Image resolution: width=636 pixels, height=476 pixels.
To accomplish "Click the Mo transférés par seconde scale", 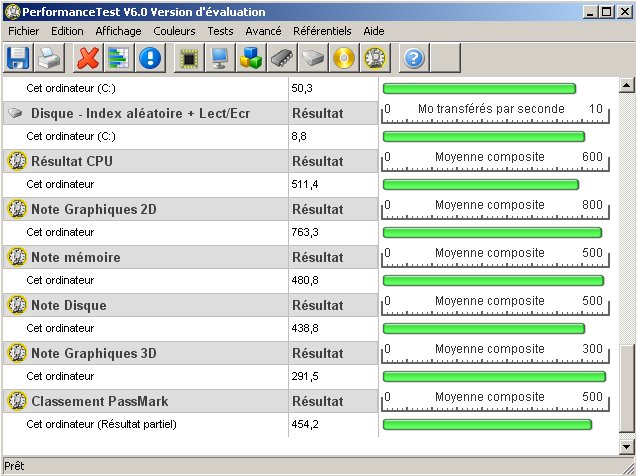I will point(495,113).
